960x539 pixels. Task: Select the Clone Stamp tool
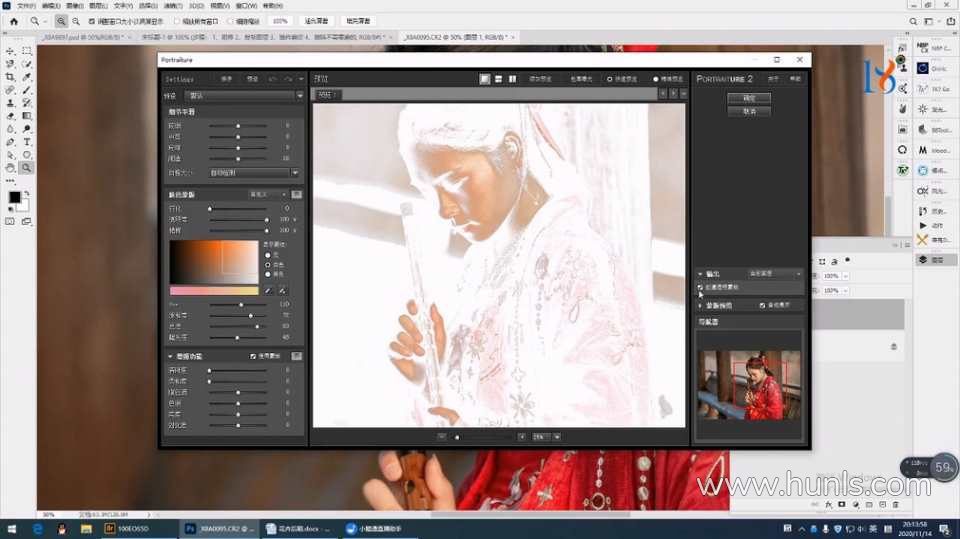click(x=10, y=103)
